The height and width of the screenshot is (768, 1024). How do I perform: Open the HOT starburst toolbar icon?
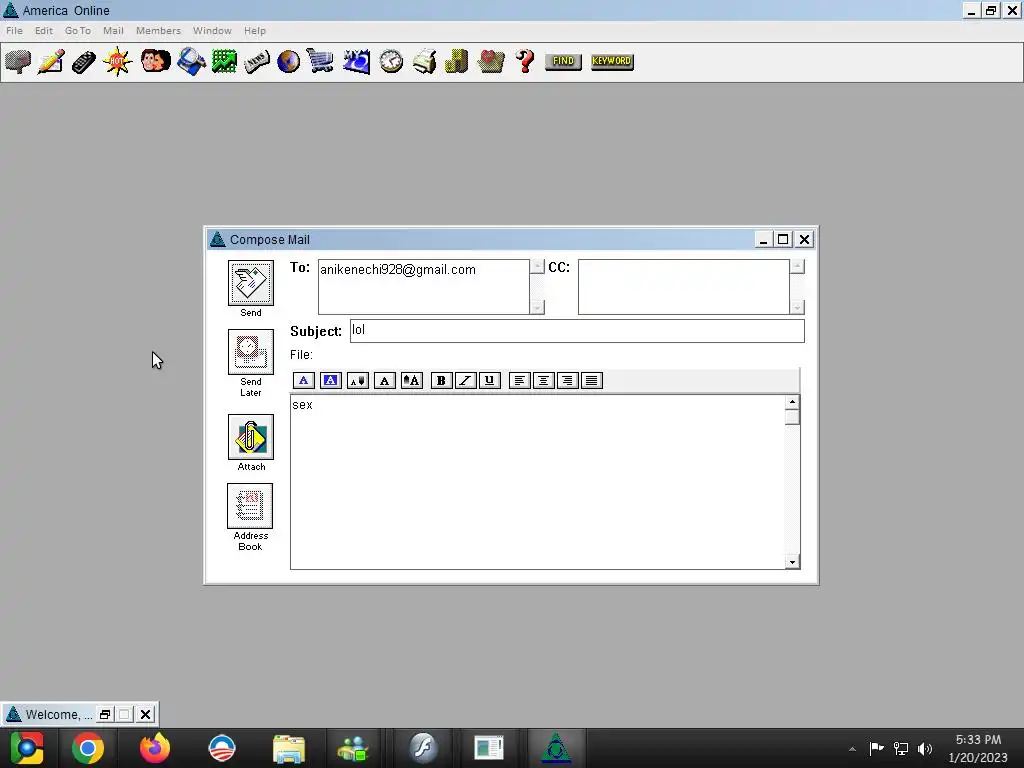tap(117, 62)
